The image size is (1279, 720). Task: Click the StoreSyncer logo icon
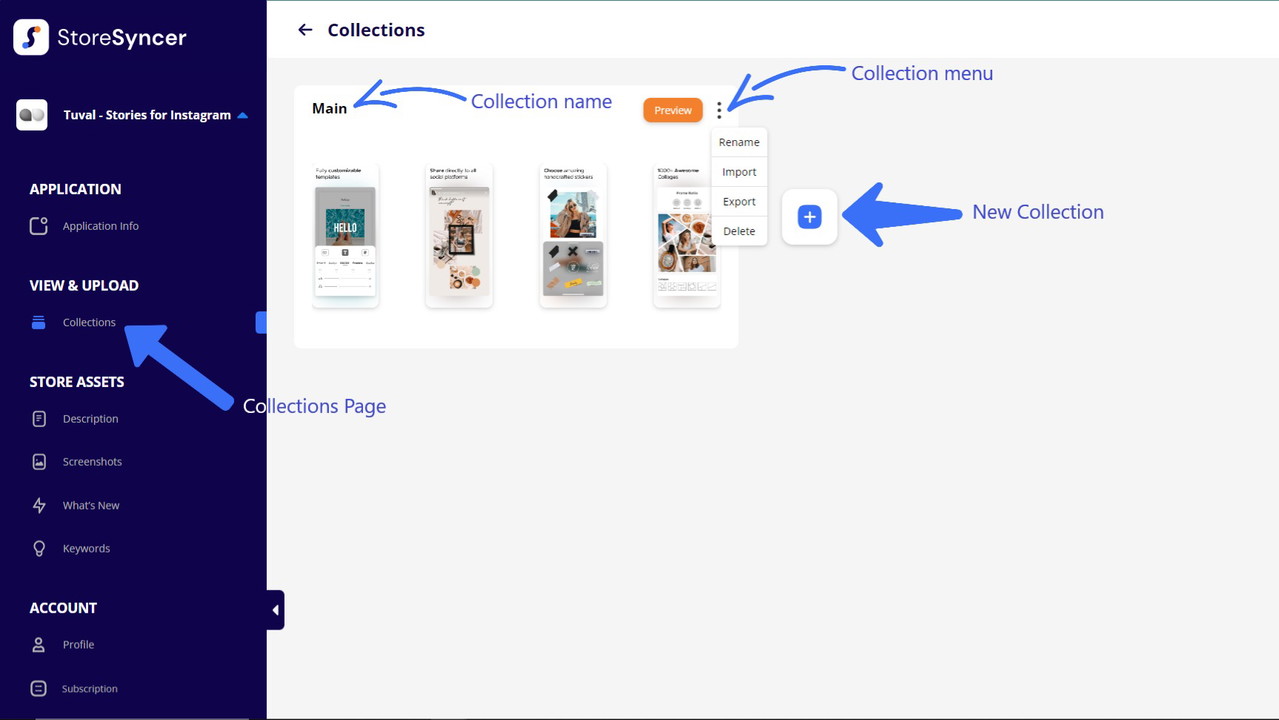click(x=31, y=37)
